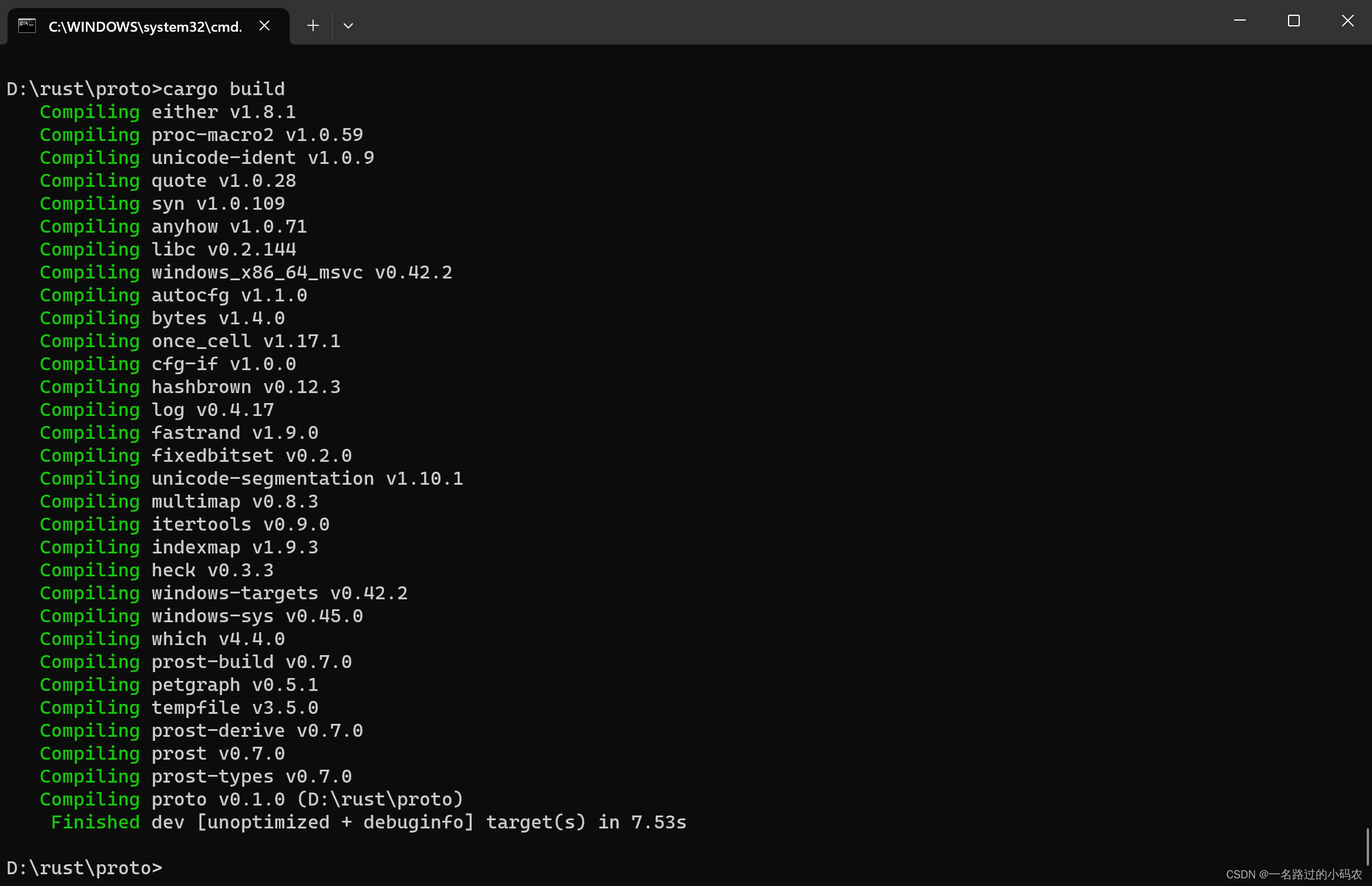Select the C:\WINDOWS\system32\cmd tab
Screen dimensions: 1372x886
coord(144,26)
